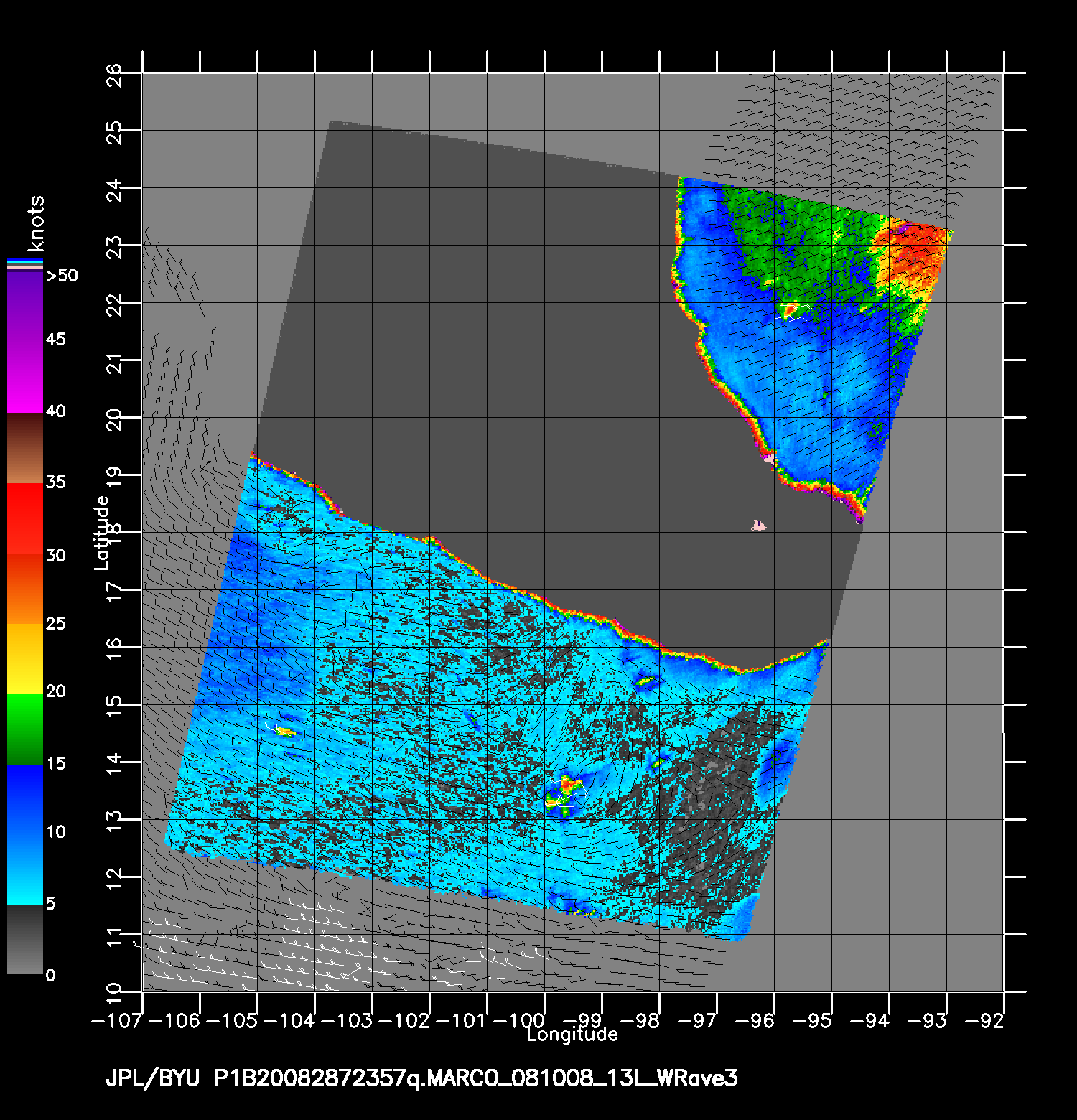Click the '30' label on the color bar

coord(55,555)
